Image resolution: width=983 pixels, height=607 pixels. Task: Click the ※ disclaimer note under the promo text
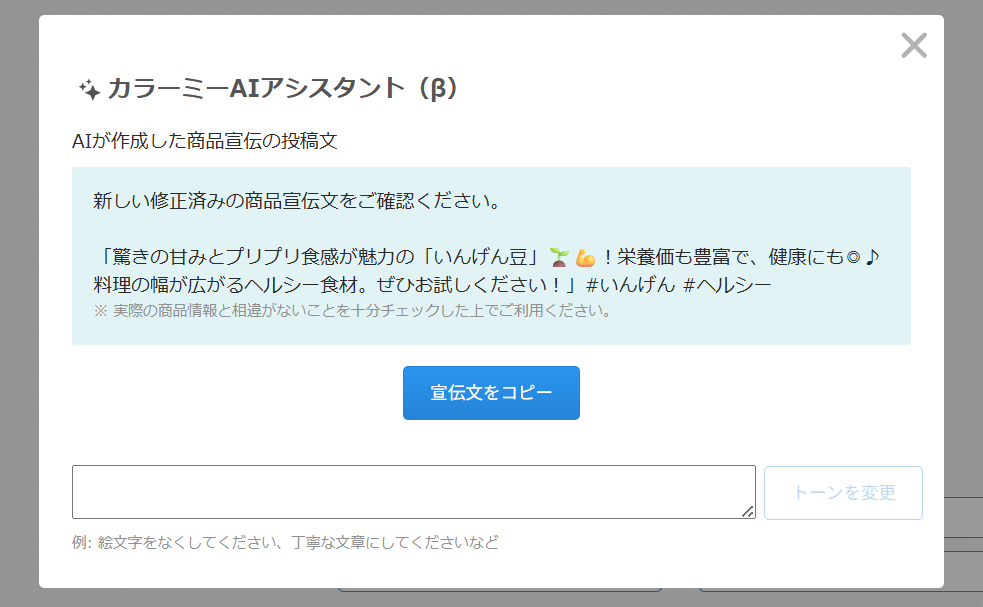[x=352, y=310]
